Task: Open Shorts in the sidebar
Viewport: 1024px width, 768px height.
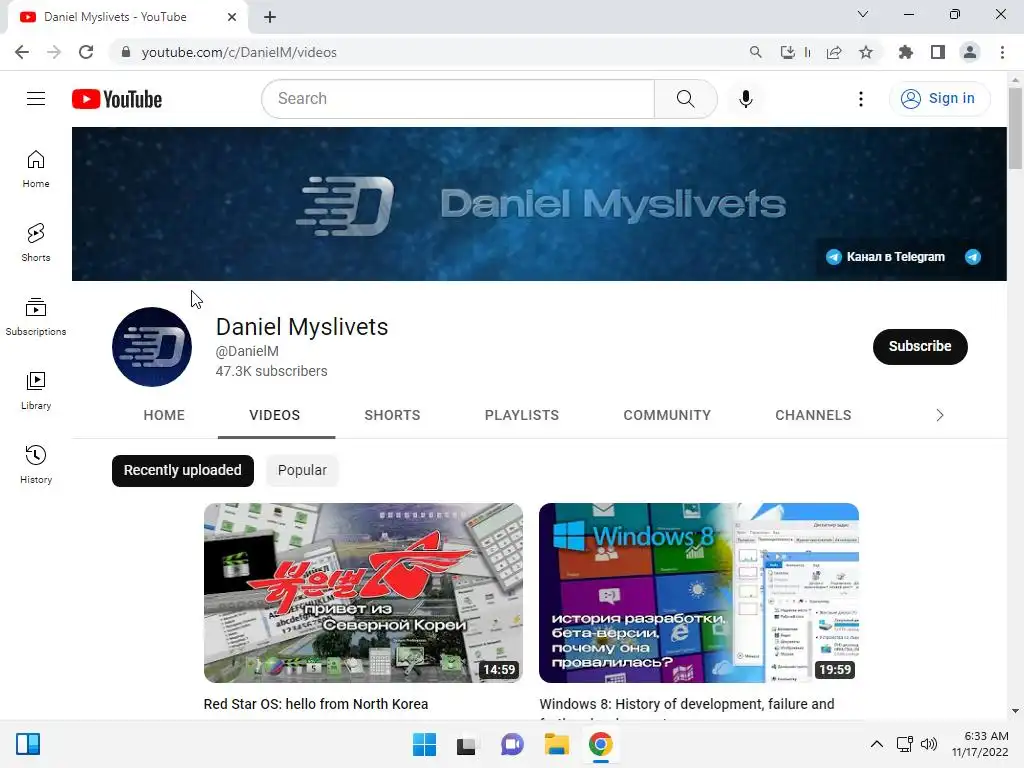Action: coord(36,243)
